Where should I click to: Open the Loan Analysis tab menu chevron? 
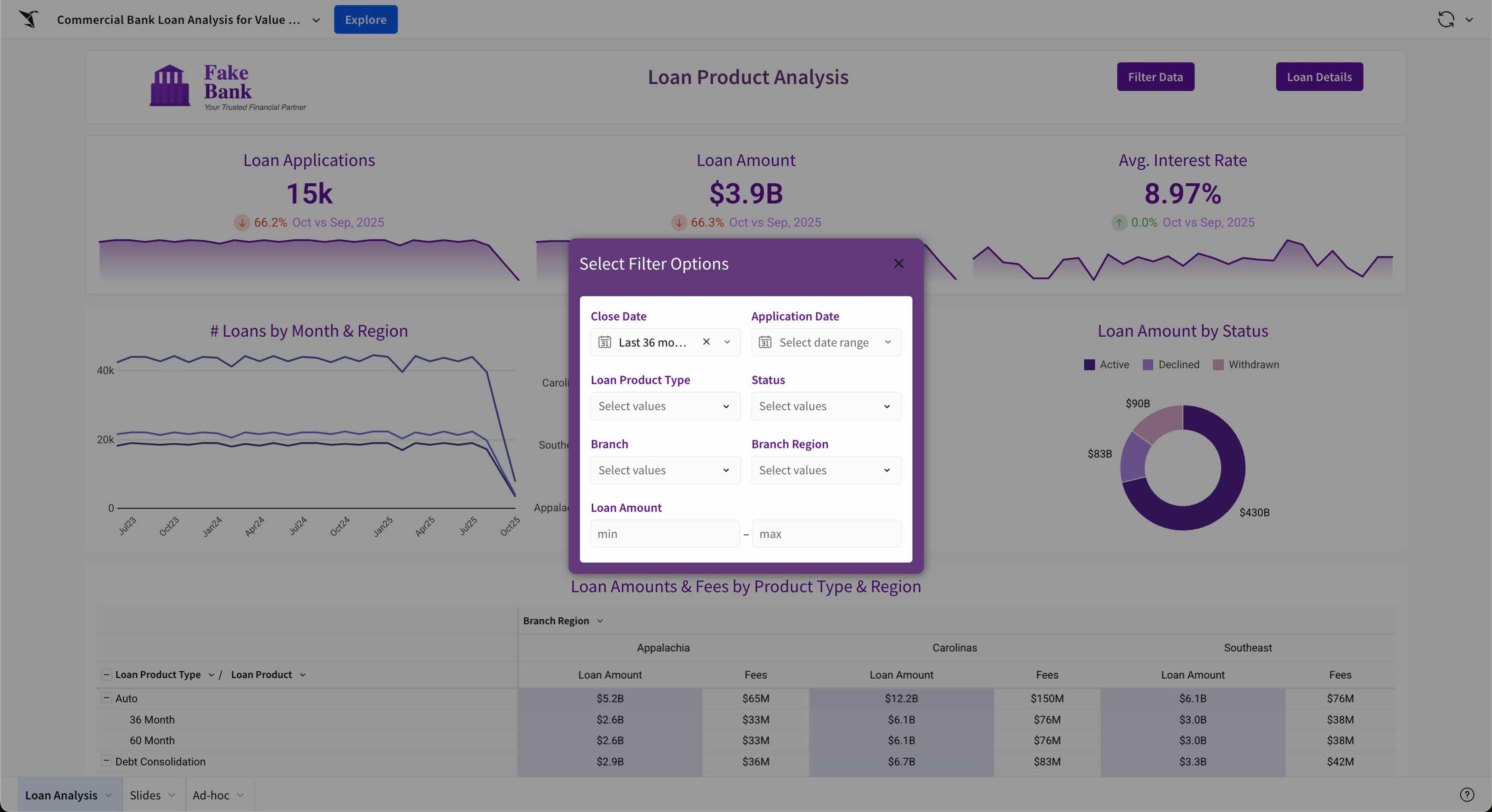[108, 795]
